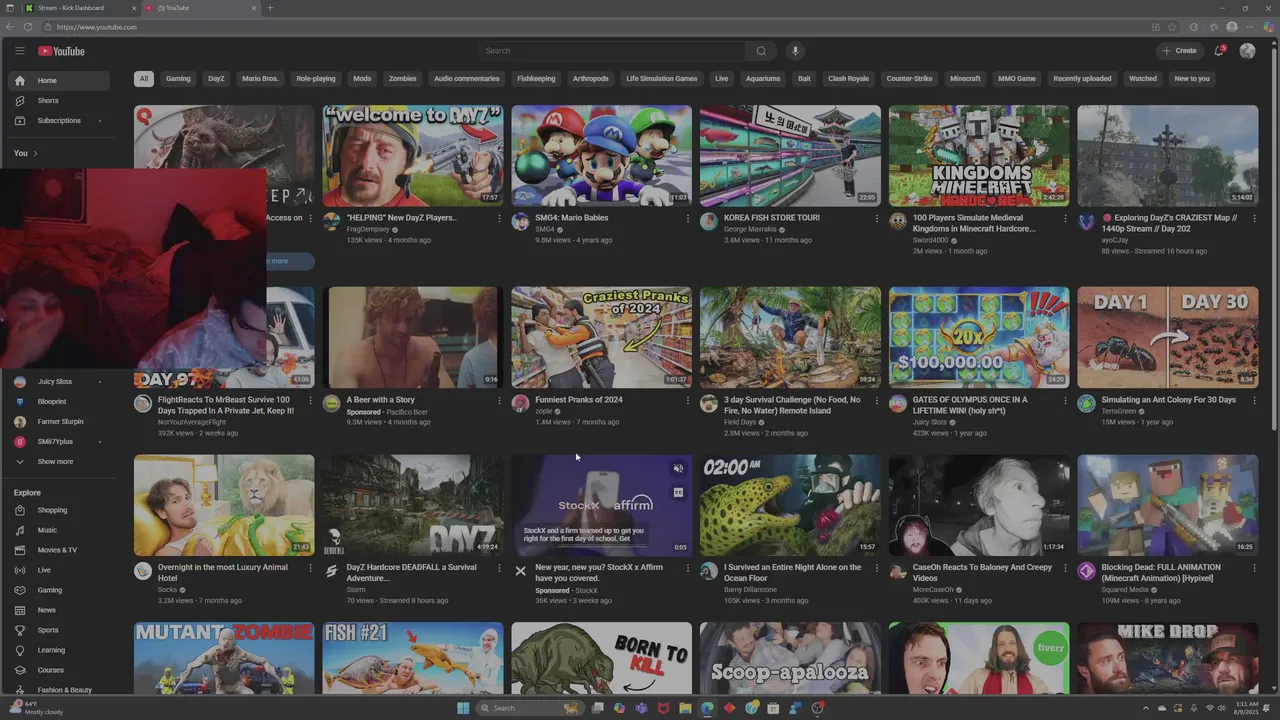Open Microsoft Edge in the taskbar
Image resolution: width=1280 pixels, height=720 pixels.
(x=708, y=708)
